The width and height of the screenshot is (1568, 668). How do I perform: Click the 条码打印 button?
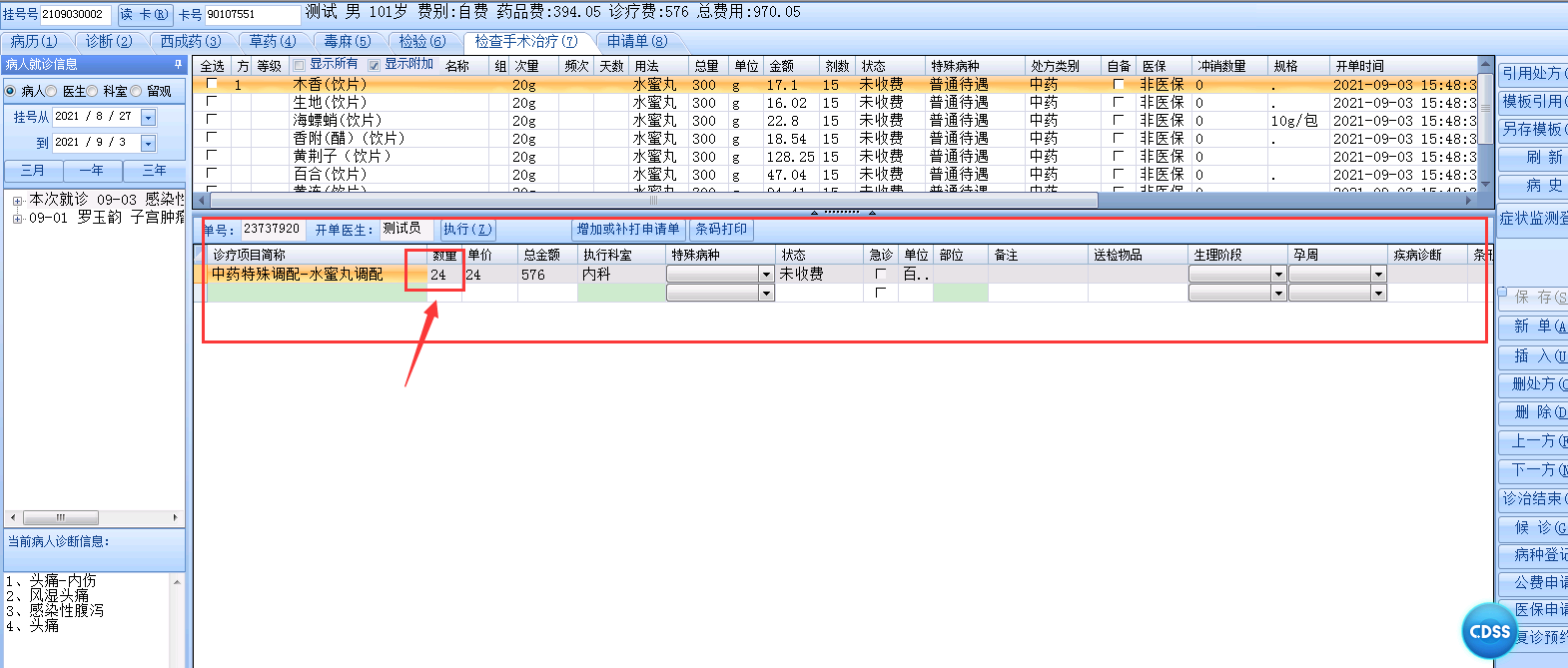click(x=721, y=229)
